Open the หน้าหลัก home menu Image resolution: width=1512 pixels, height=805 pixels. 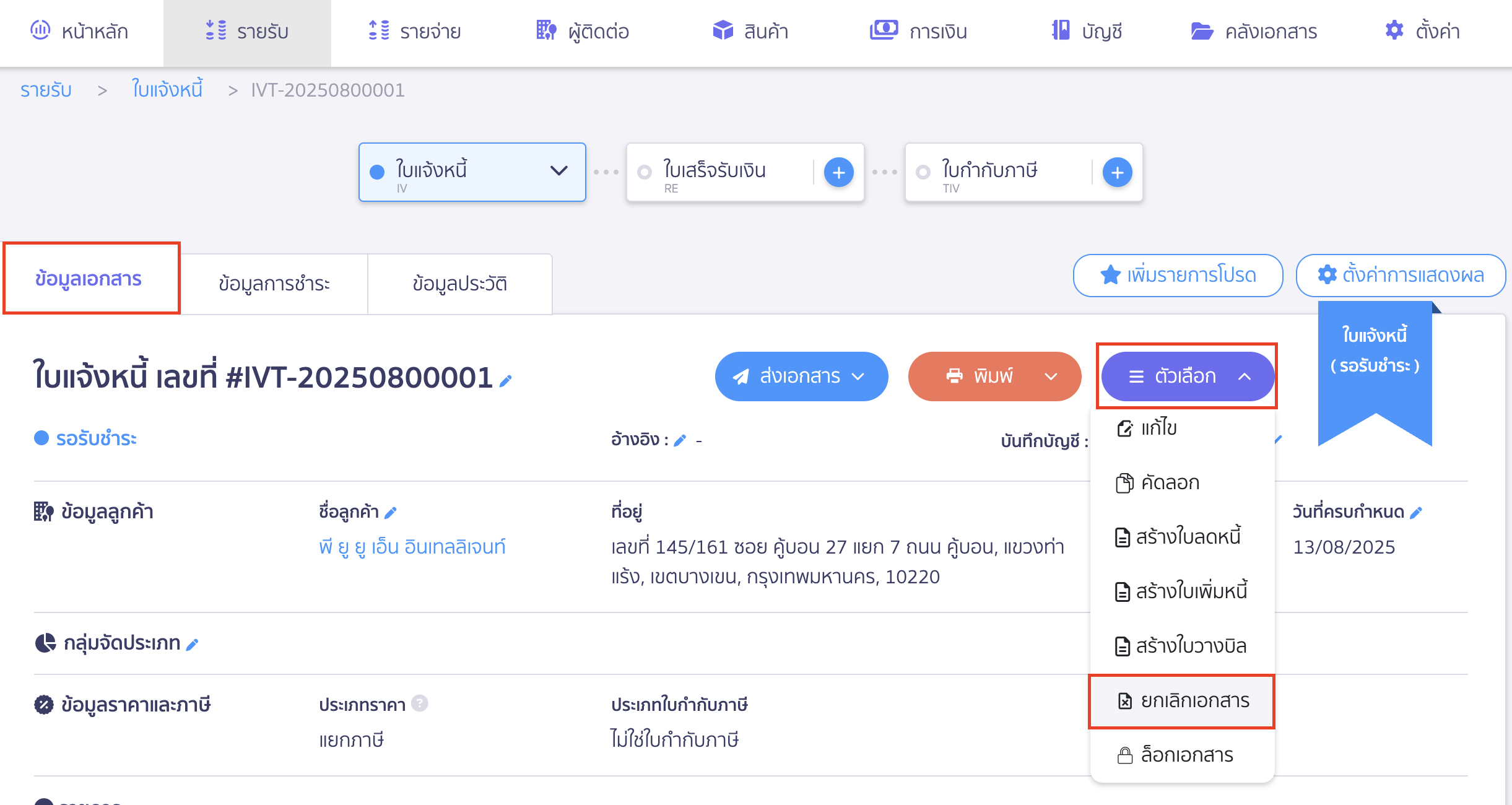(79, 31)
